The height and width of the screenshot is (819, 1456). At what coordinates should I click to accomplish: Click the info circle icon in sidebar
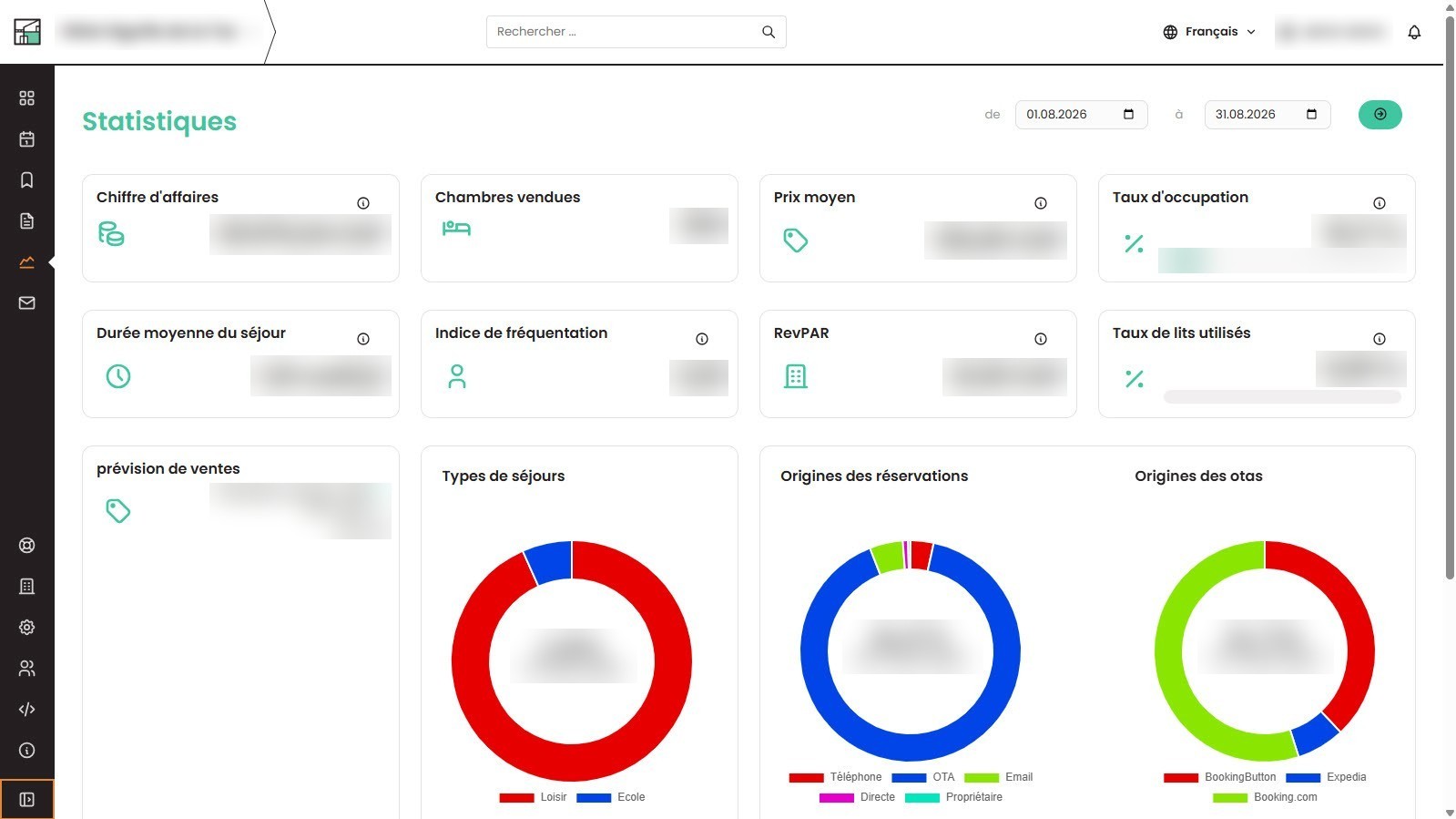[27, 751]
